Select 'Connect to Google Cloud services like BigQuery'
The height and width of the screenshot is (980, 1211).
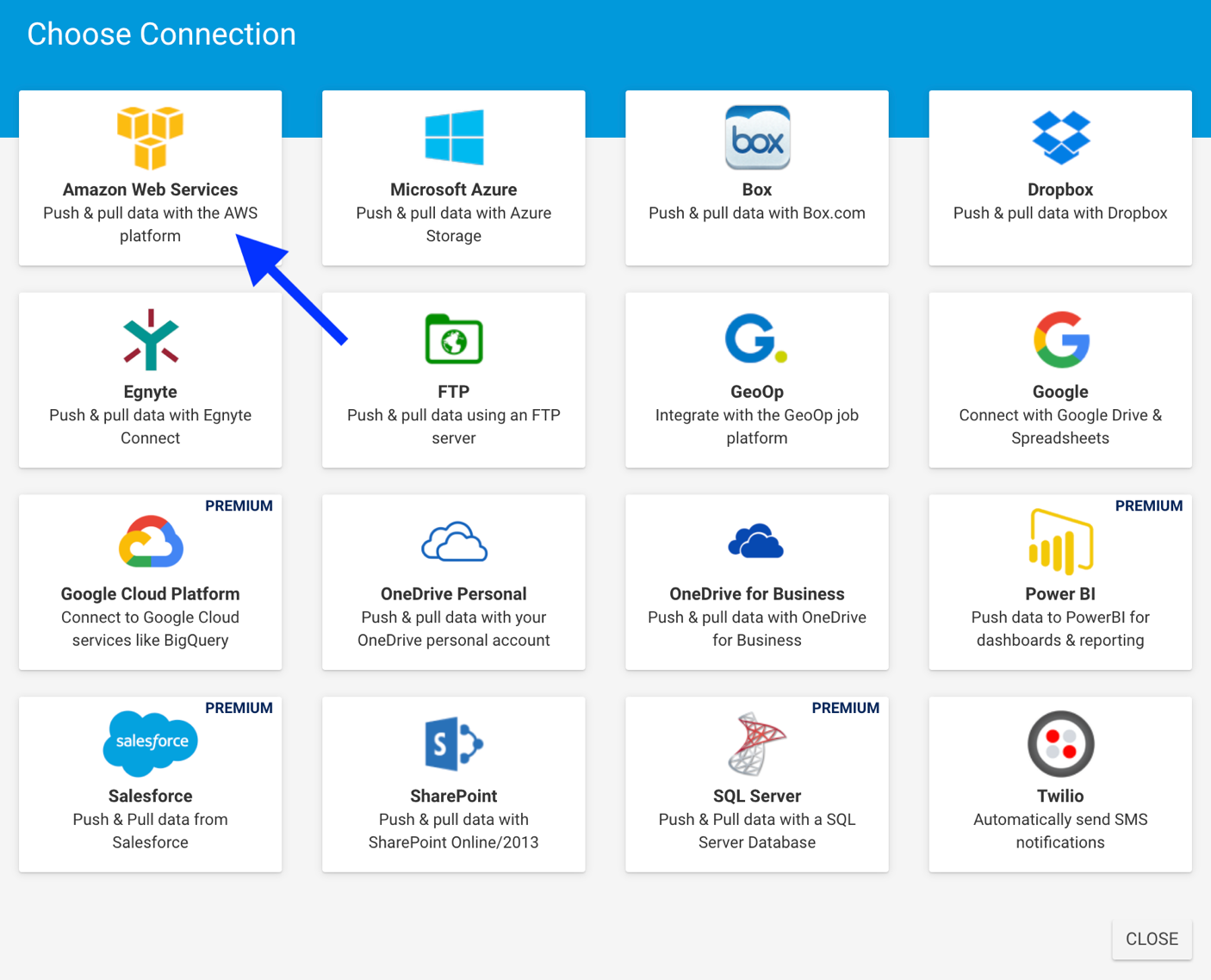tap(151, 629)
